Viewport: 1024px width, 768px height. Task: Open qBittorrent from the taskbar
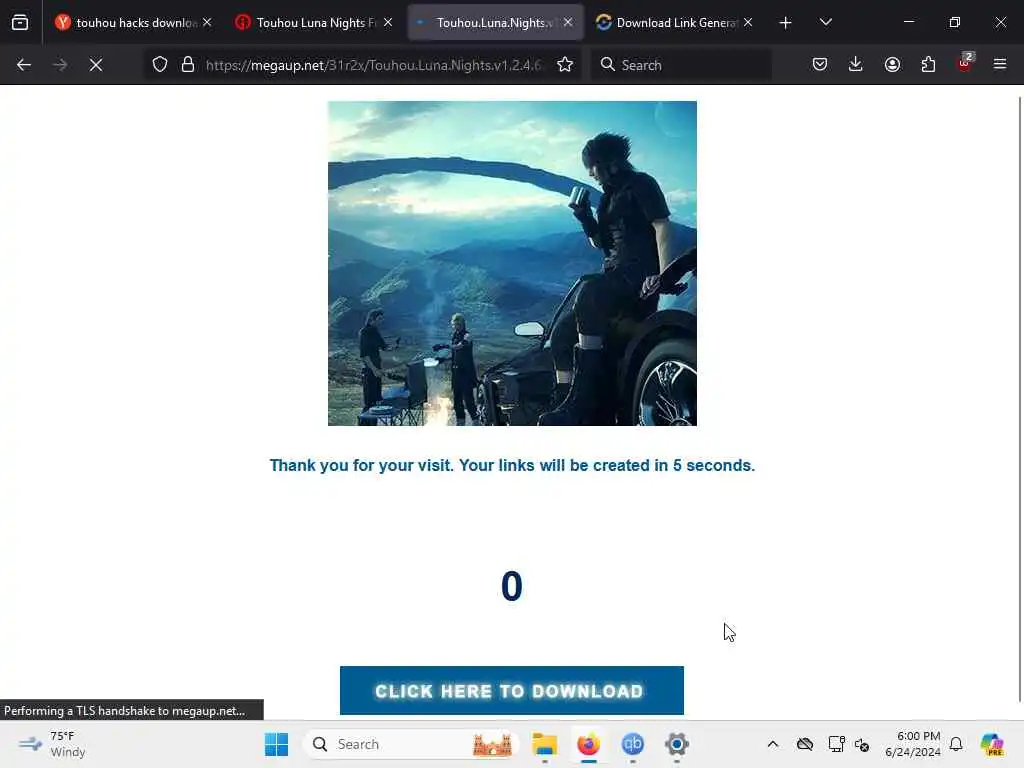point(632,744)
